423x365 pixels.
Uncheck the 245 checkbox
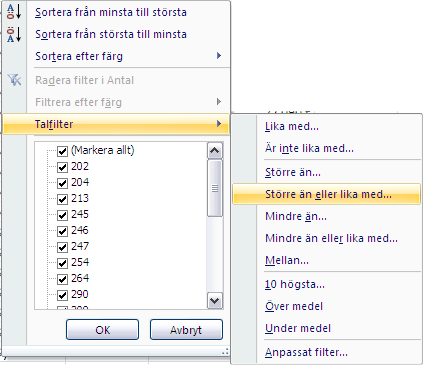tap(62, 215)
